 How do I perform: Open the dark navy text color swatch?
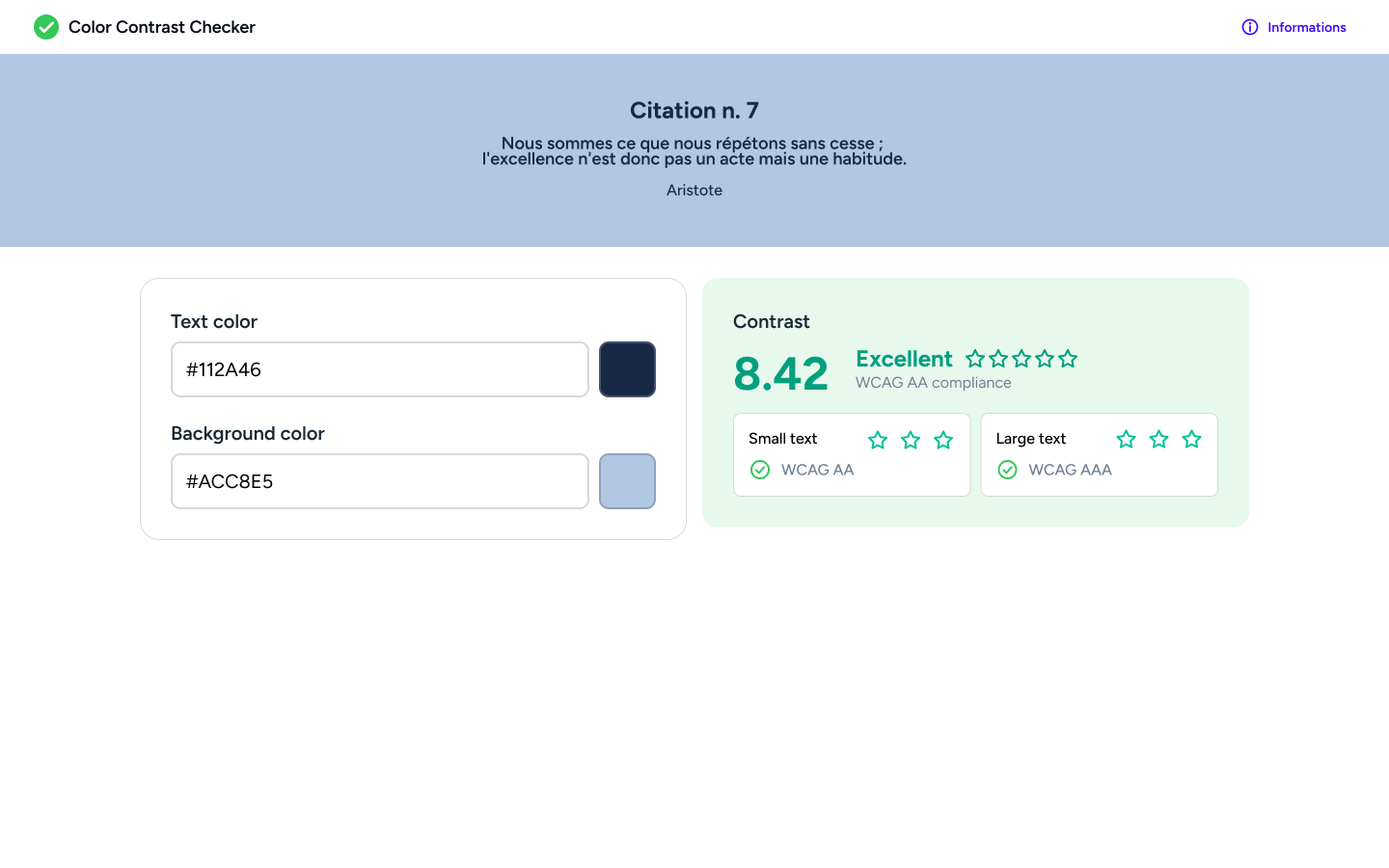pos(627,369)
